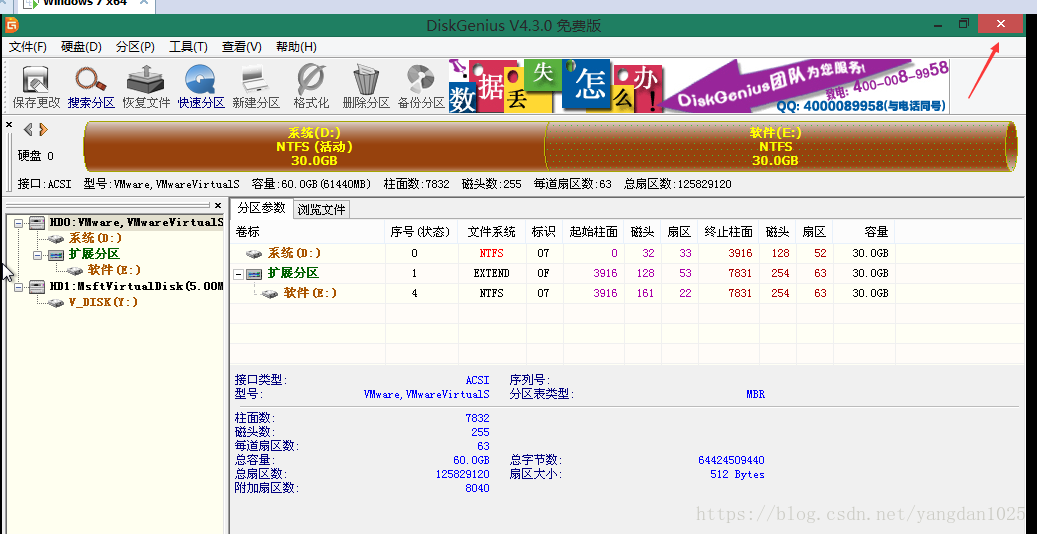Screen dimensions: 1037x534
Task: Click the Save Changes (保存更改) toolbar icon
Action: (x=36, y=87)
